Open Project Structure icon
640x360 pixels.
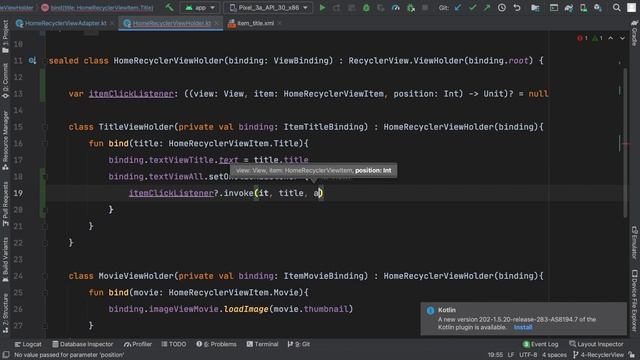(535, 8)
